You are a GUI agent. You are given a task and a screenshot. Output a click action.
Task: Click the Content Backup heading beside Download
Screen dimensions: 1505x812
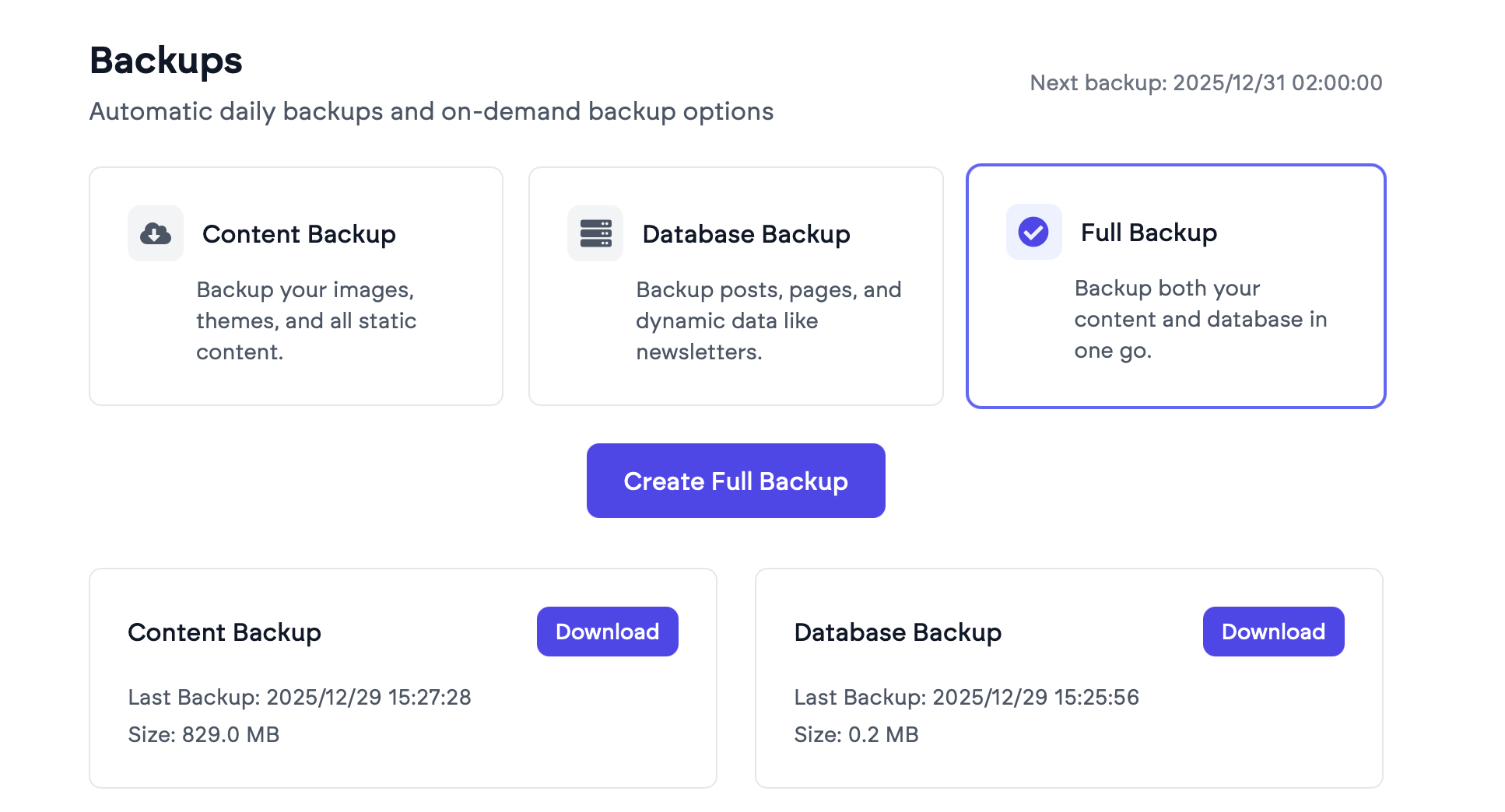[224, 632]
